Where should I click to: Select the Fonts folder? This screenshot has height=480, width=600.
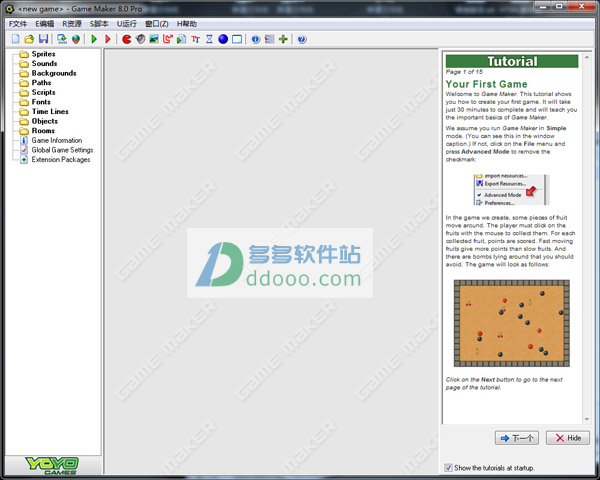coord(41,102)
